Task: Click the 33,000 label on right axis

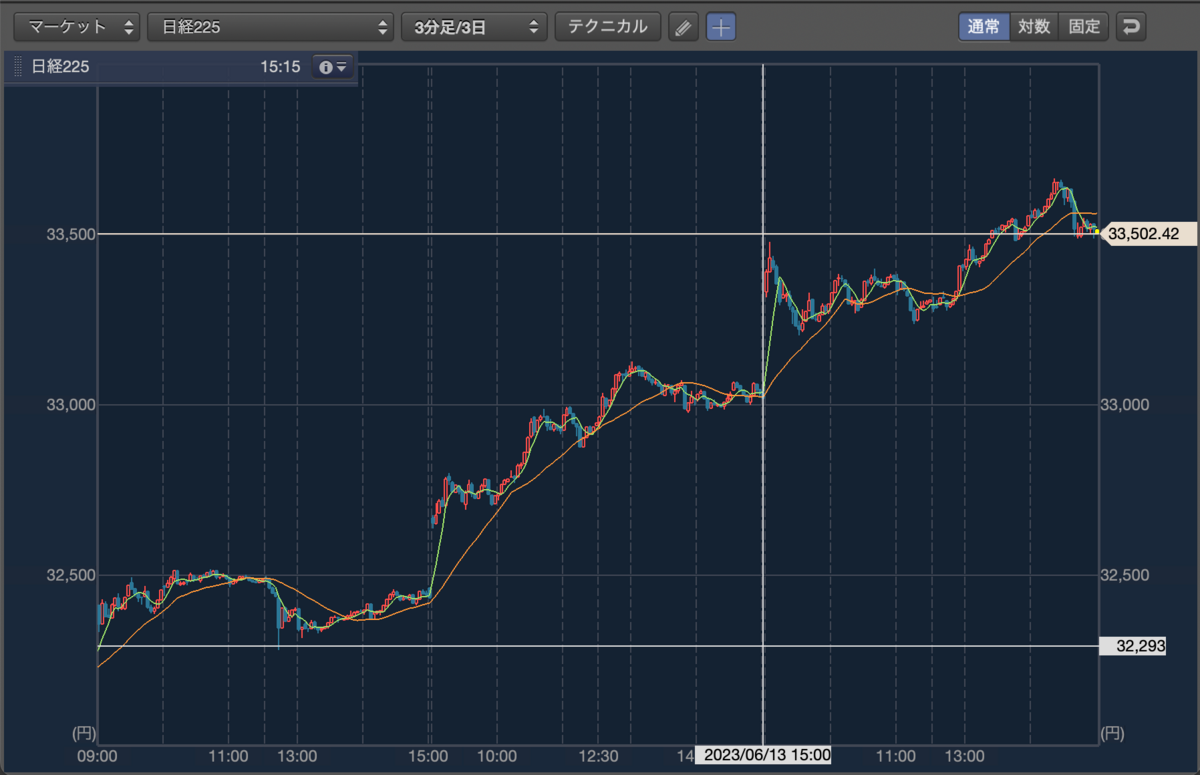Action: pos(1124,405)
